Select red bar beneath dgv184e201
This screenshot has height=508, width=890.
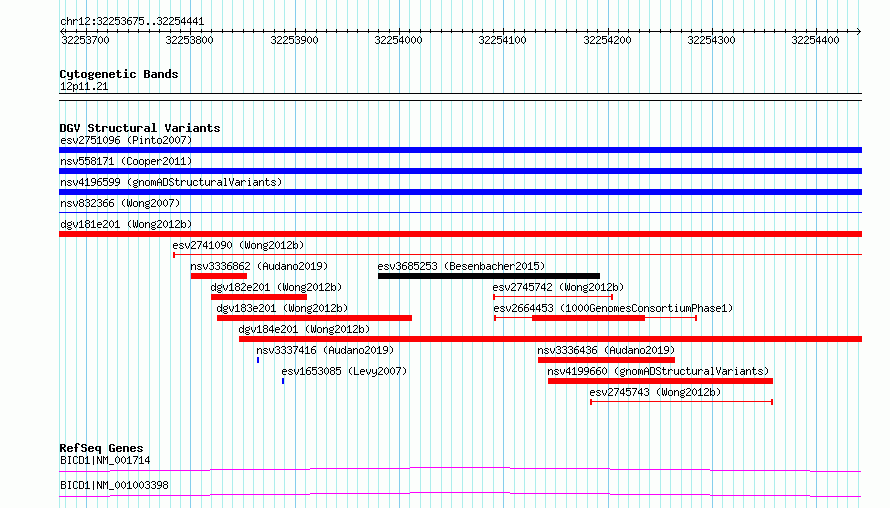tap(551, 339)
